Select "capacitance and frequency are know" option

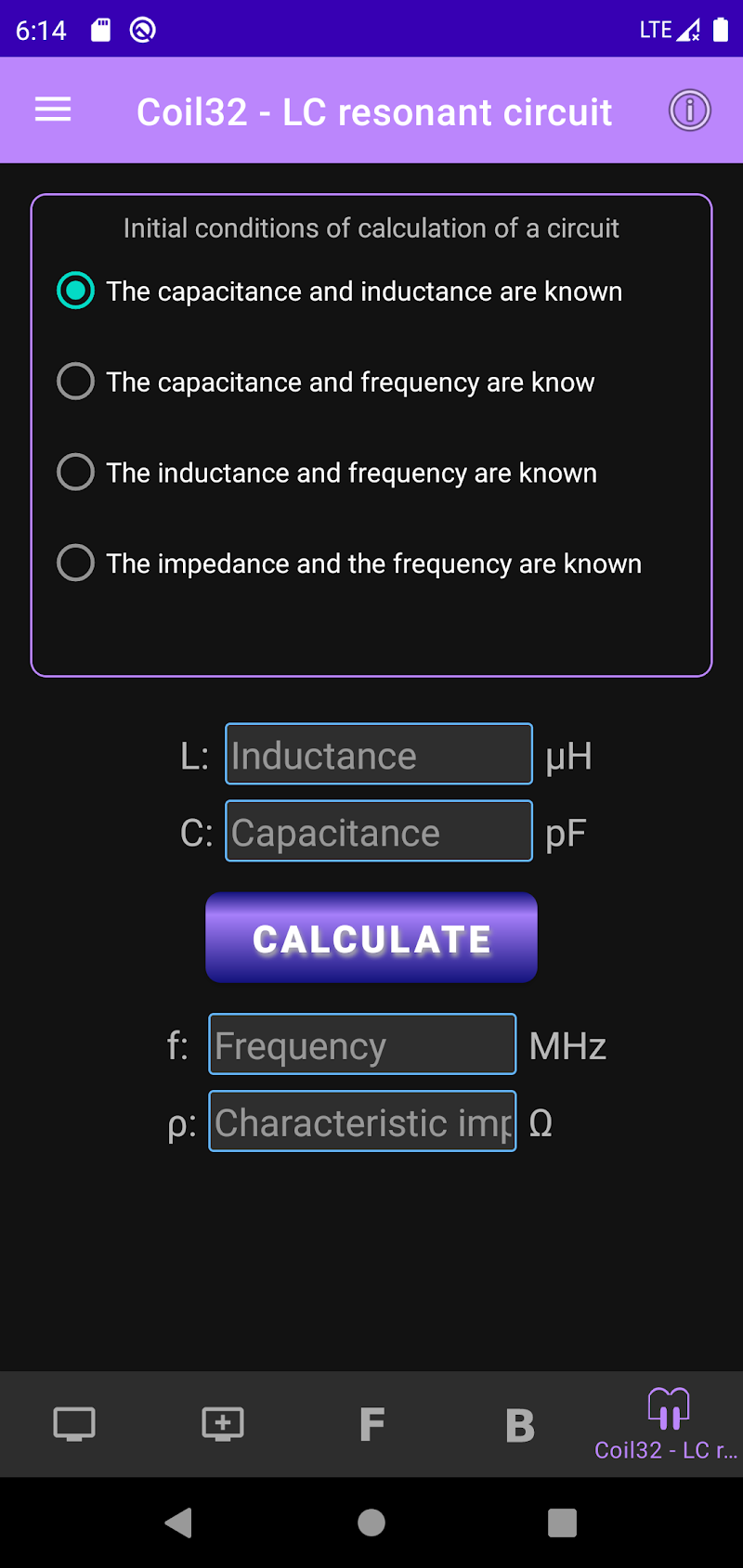pos(76,382)
